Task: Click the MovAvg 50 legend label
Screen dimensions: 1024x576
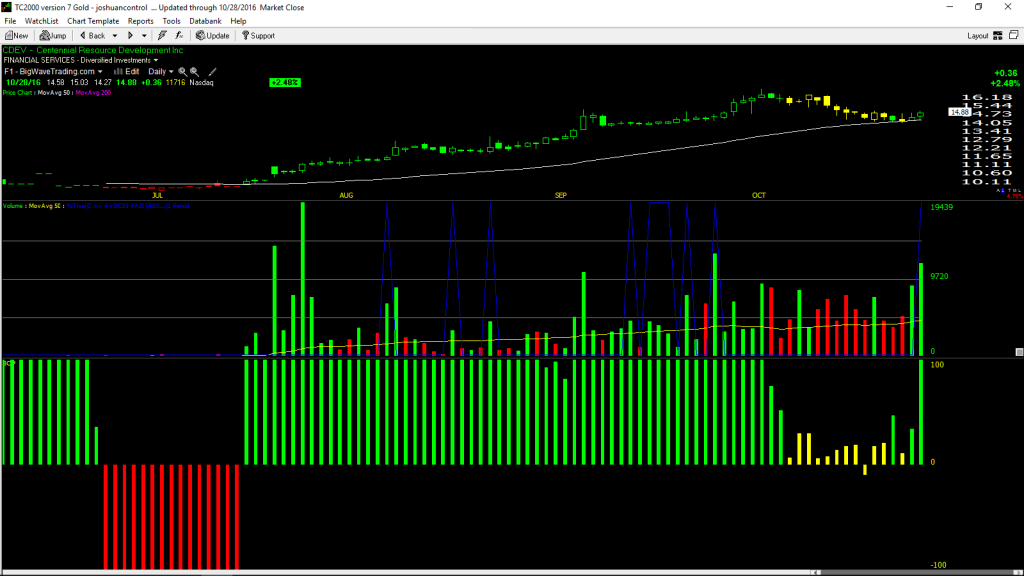Action: pyautogui.click(x=54, y=93)
